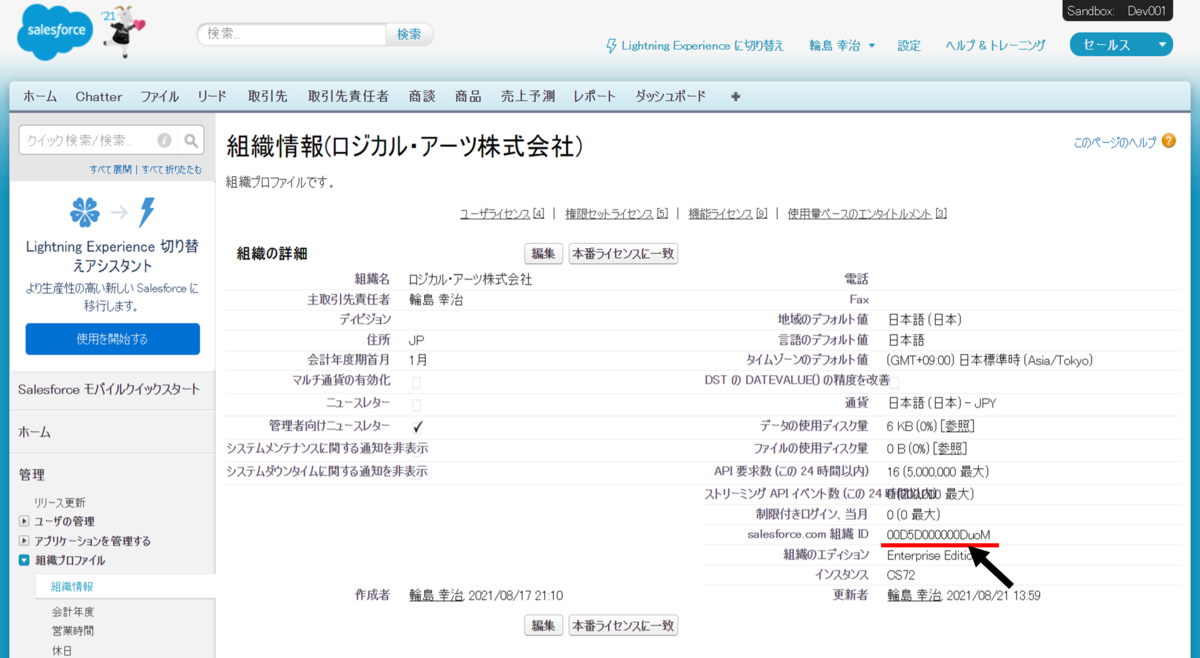Click the instance value CS72

click(901, 576)
